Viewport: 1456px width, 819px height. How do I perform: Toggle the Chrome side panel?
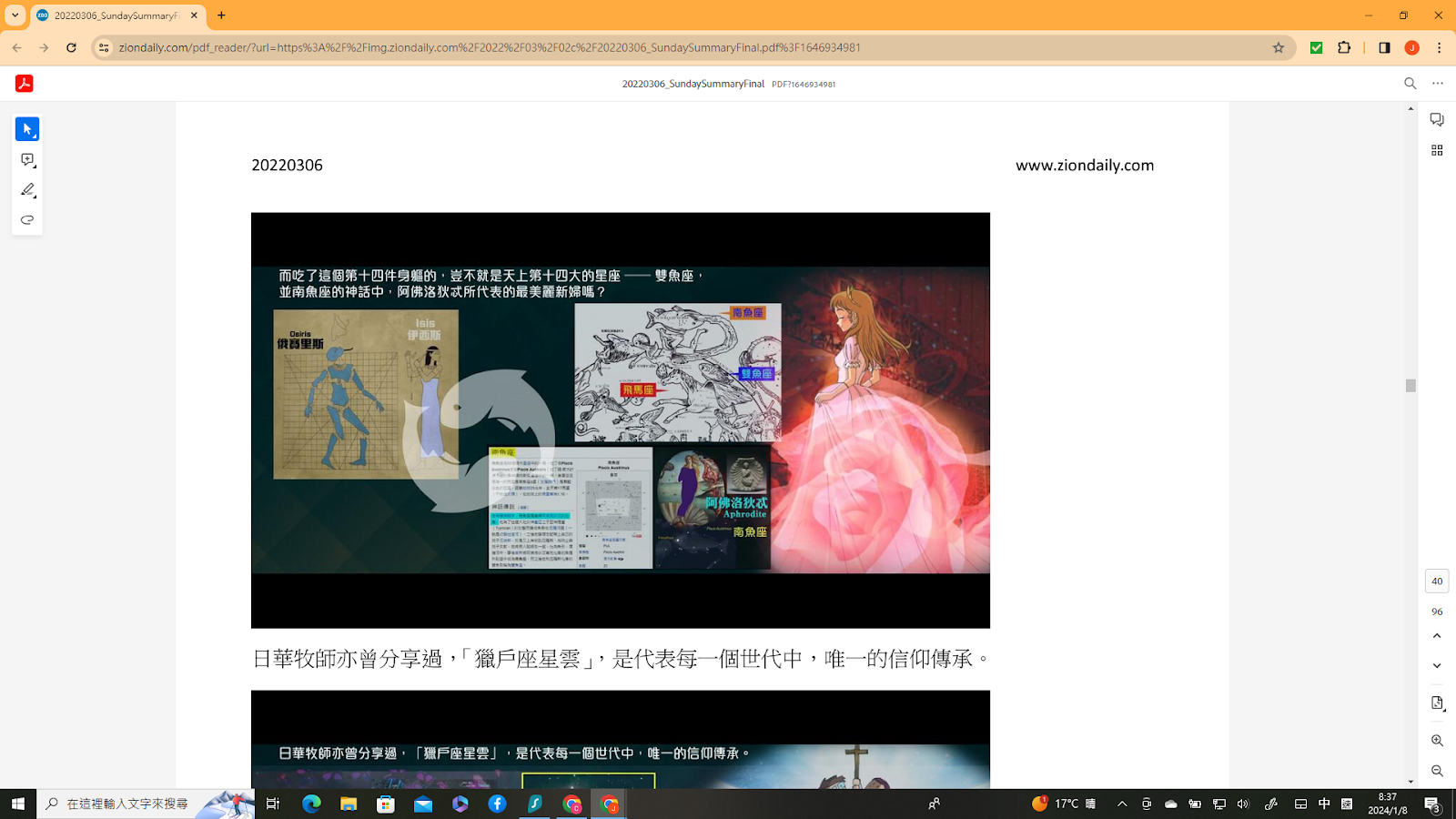[1384, 47]
